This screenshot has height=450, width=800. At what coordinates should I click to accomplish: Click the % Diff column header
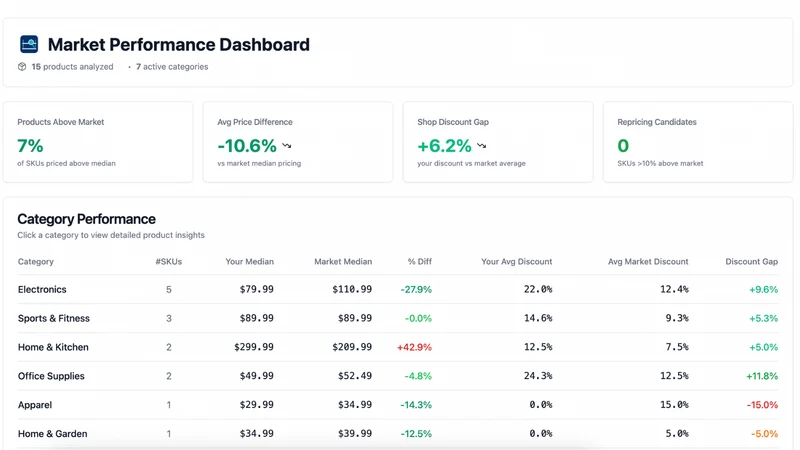pyautogui.click(x=419, y=262)
